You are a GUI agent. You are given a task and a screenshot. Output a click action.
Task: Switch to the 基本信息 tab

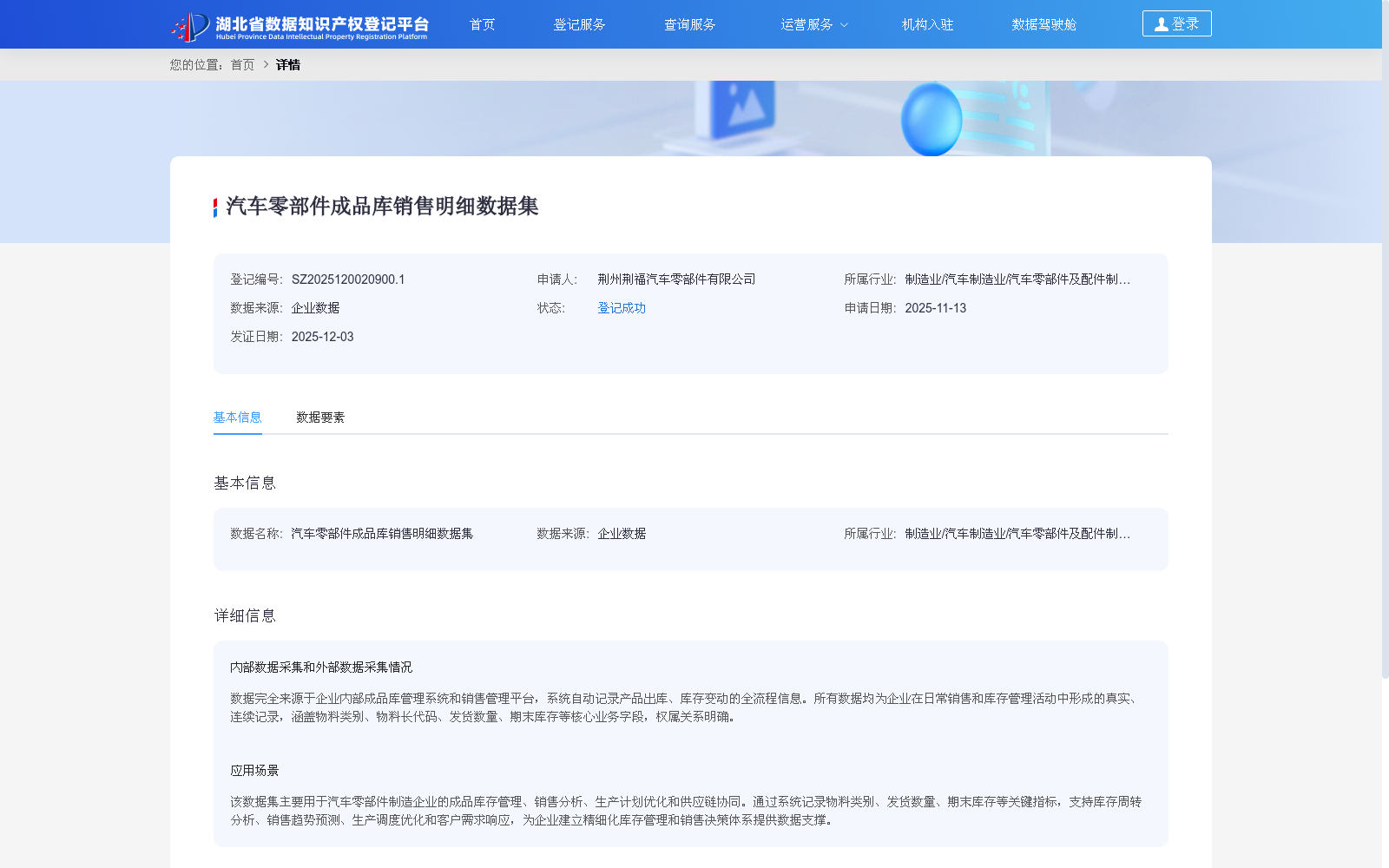pos(237,418)
